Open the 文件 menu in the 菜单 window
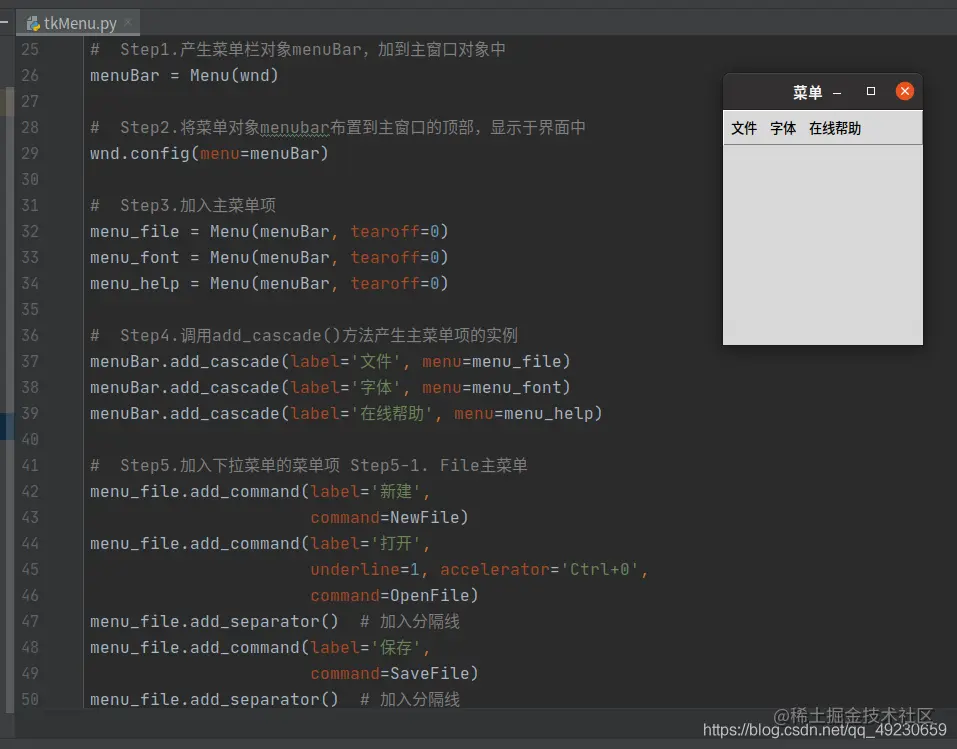 [744, 128]
